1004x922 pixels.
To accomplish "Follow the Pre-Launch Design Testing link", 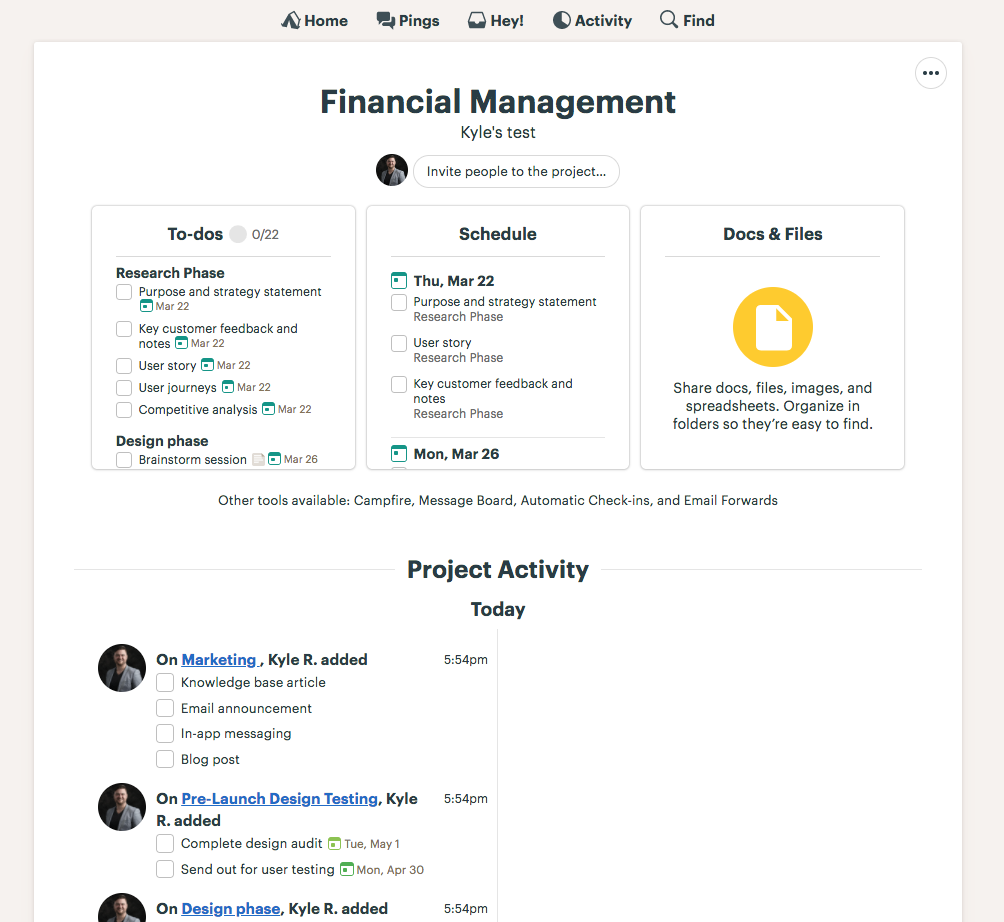I will point(280,799).
